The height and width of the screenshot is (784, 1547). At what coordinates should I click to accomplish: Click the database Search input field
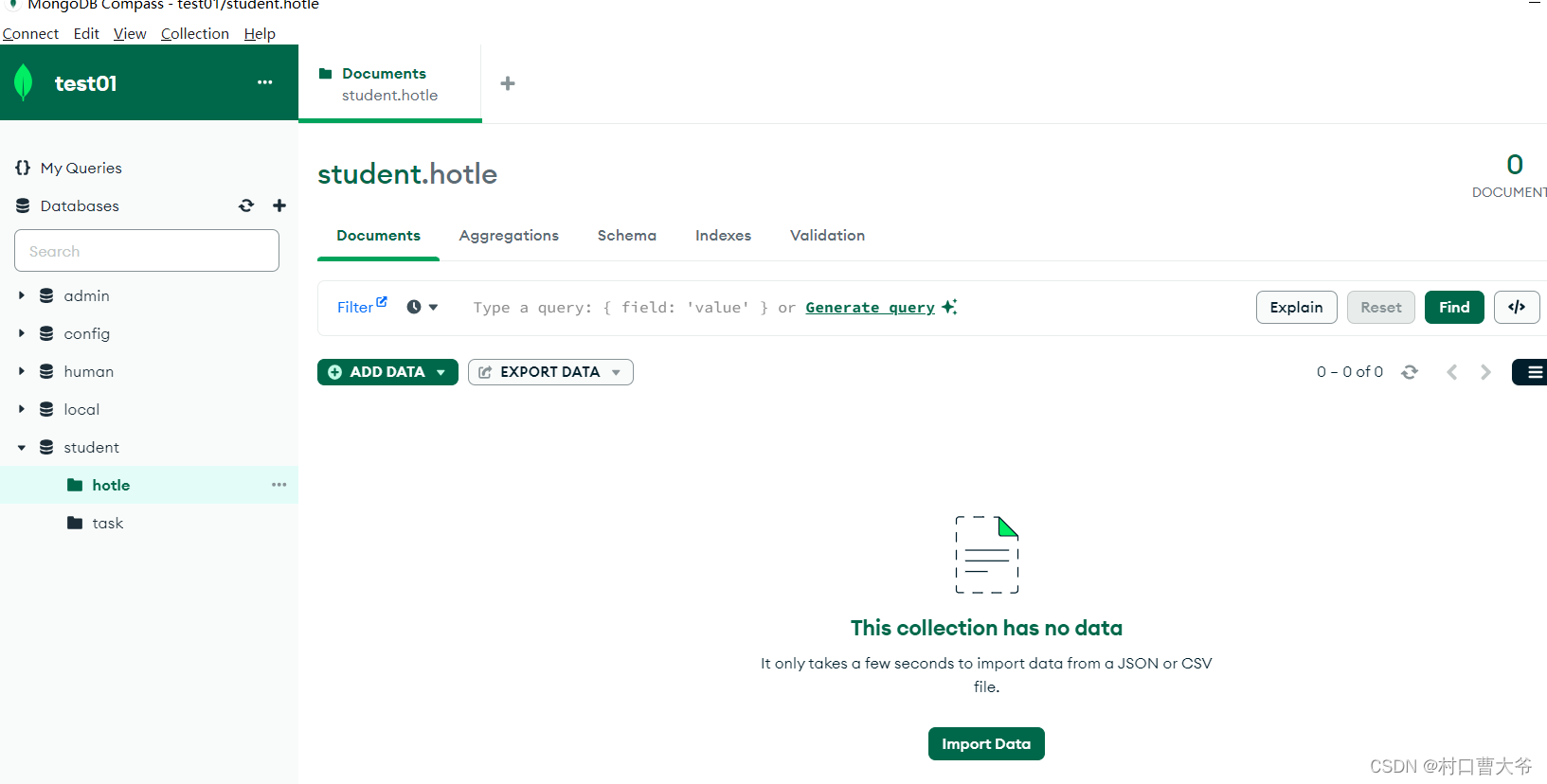tap(147, 251)
